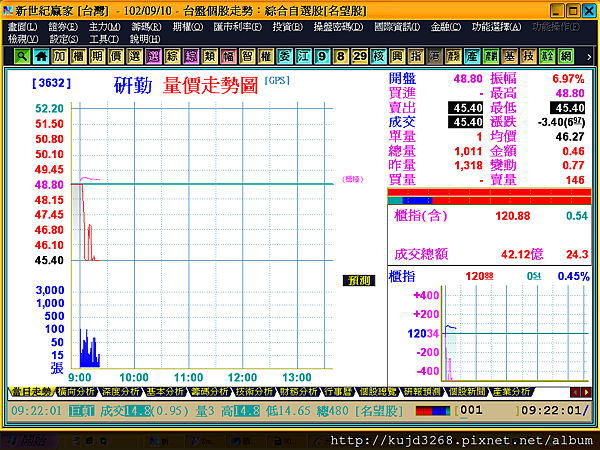The height and width of the screenshot is (450, 600).
Task: Click the tab strip left scroll arrow
Action: [575, 392]
